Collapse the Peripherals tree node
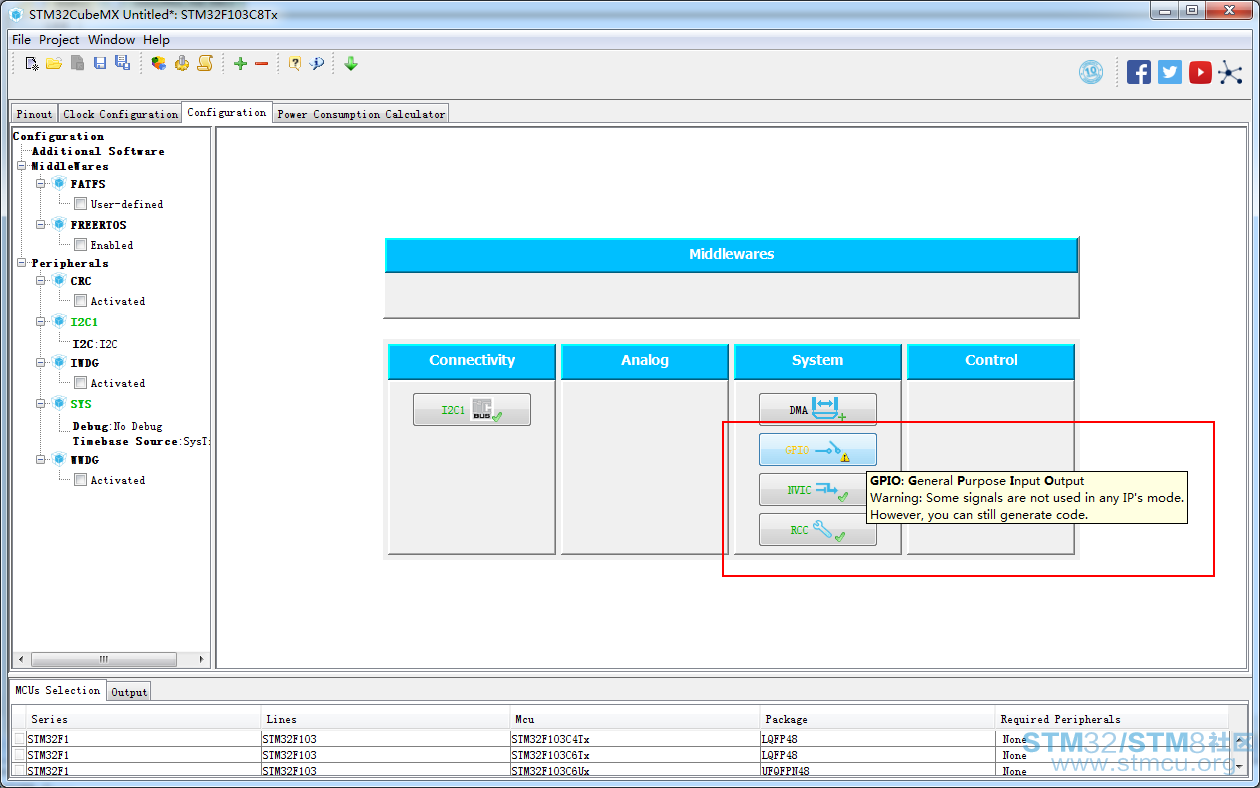Viewport: 1260px width, 788px height. pyautogui.click(x=22, y=263)
